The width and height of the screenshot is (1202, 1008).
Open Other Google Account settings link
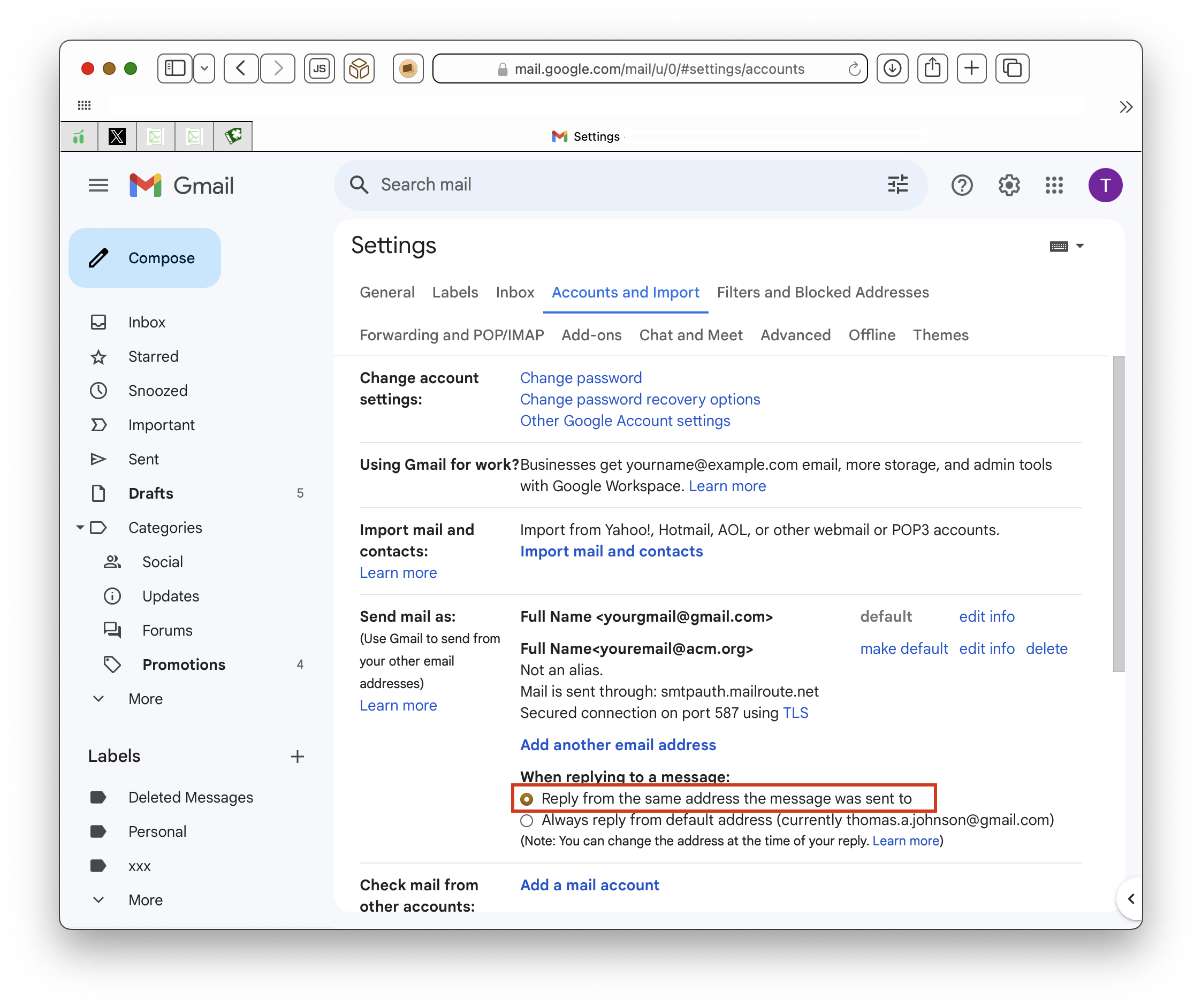[625, 421]
